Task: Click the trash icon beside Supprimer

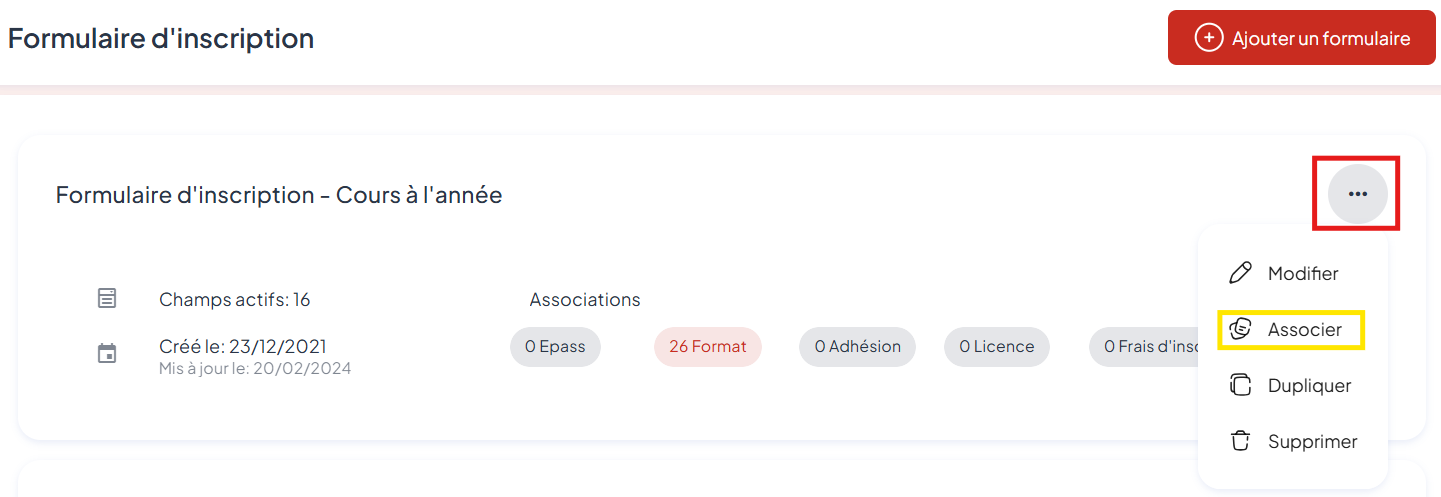Action: coord(1240,441)
